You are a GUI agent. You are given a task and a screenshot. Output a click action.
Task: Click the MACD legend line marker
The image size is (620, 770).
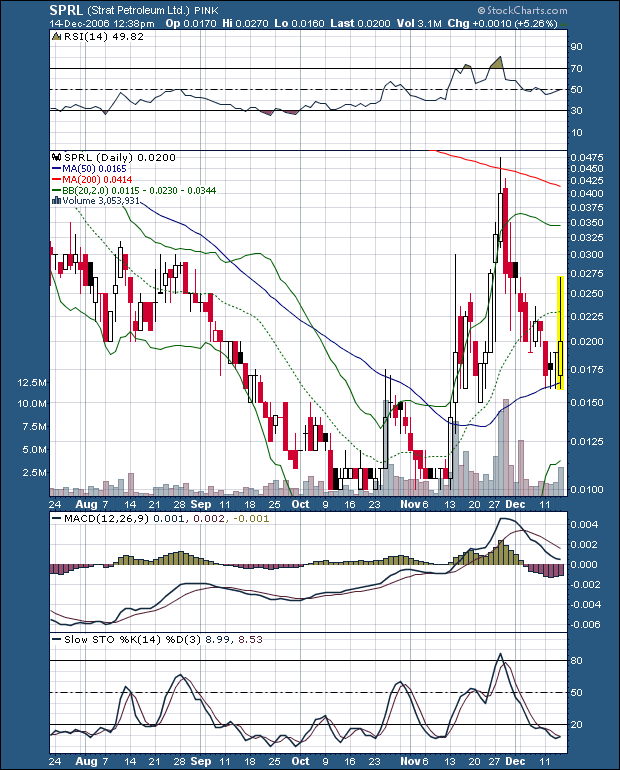tap(56, 519)
